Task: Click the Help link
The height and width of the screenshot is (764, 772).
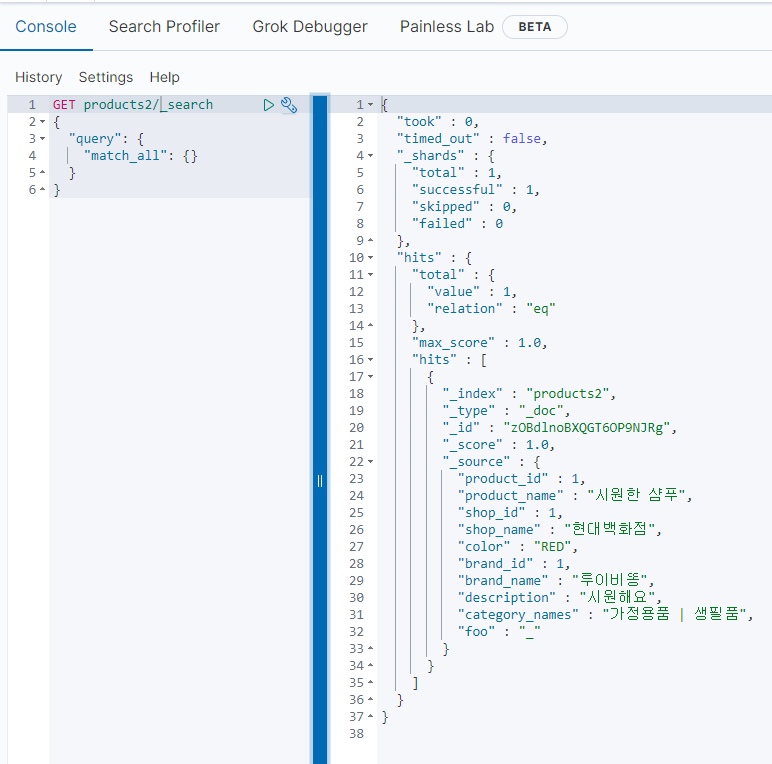Action: pyautogui.click(x=164, y=77)
